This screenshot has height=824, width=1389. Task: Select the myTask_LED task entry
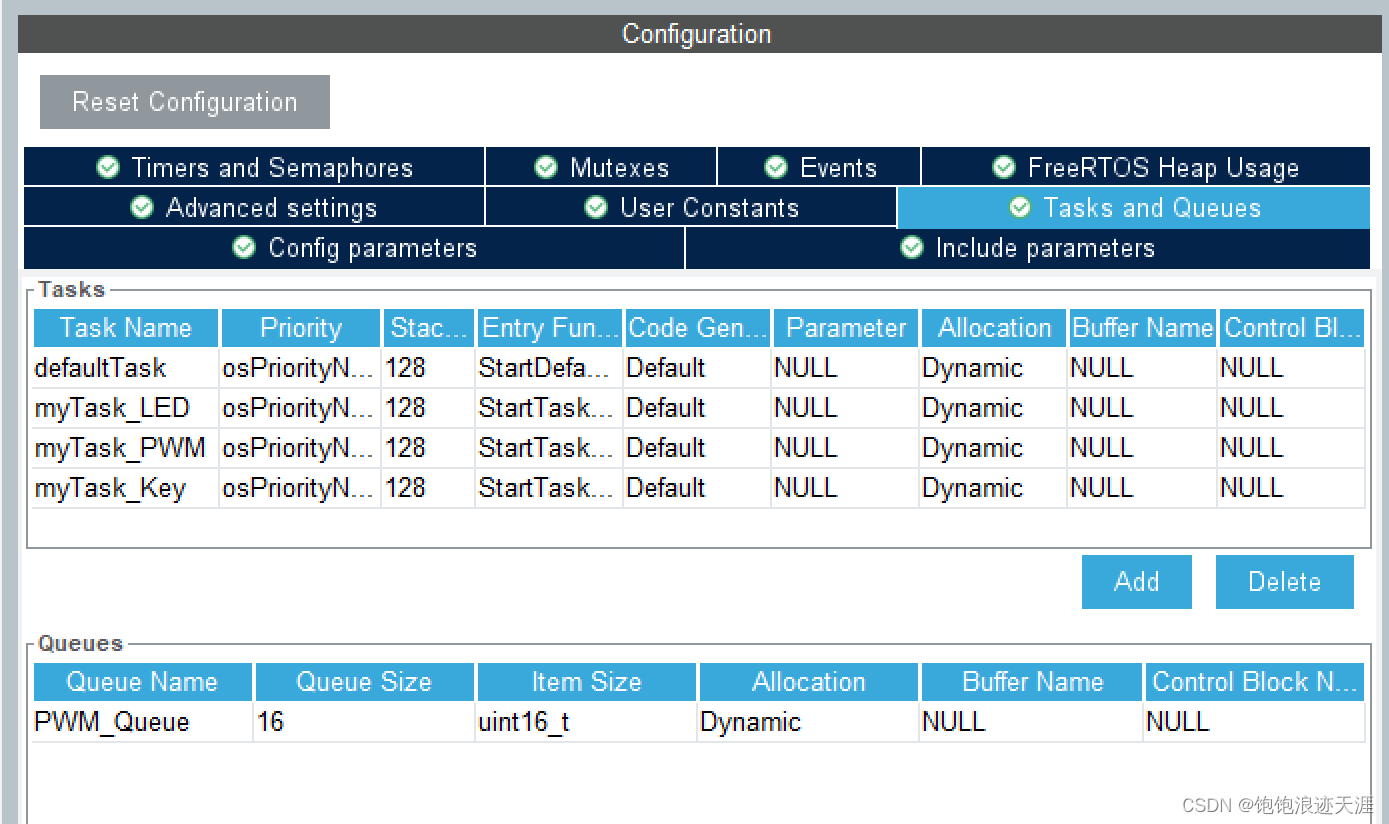point(124,407)
